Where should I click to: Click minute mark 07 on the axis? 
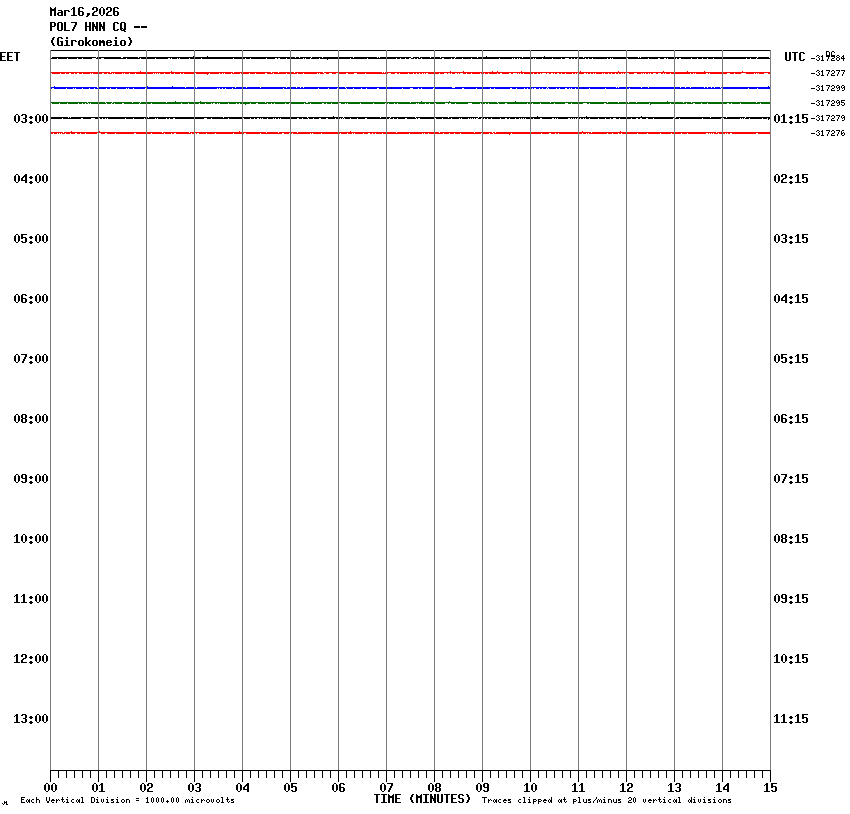[386, 788]
